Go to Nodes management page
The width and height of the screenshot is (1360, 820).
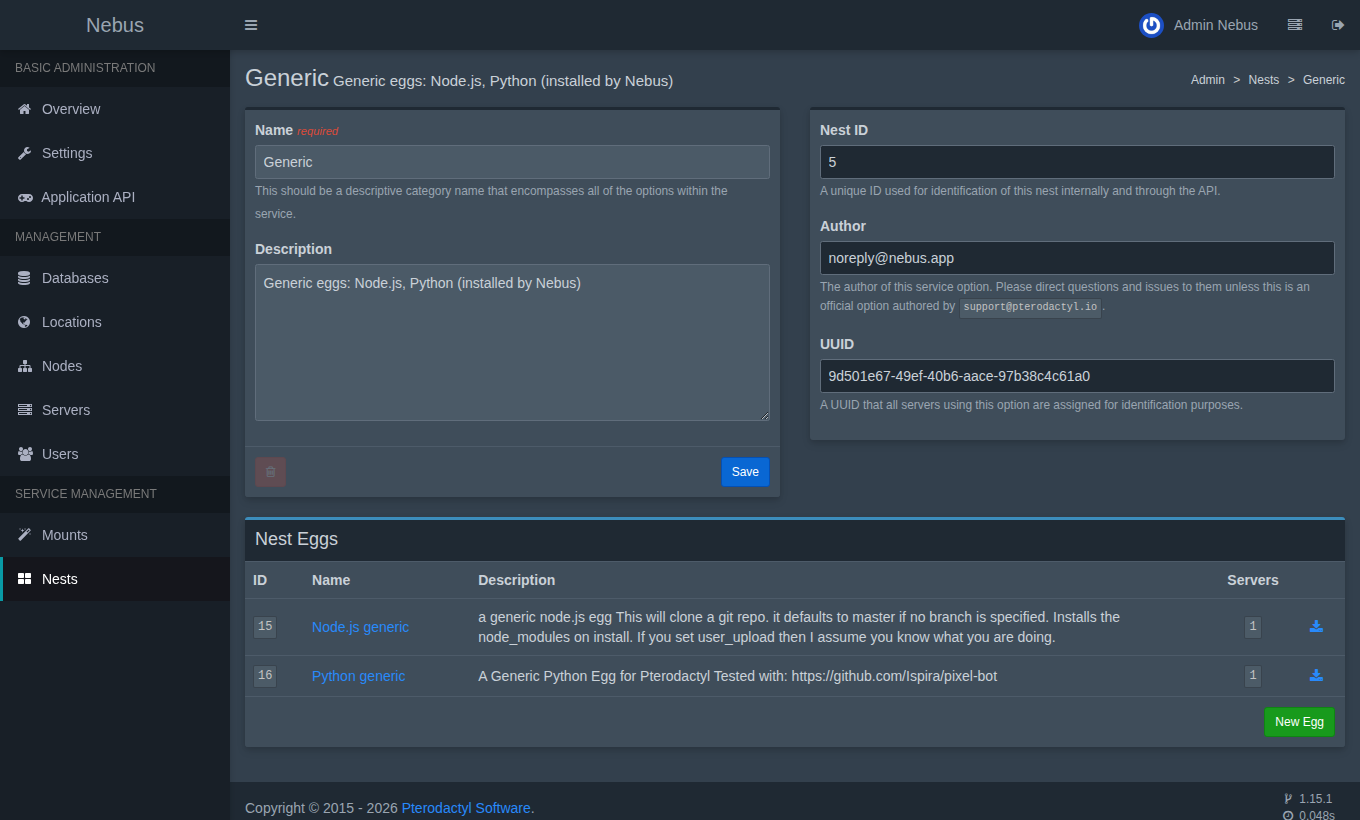(x=115, y=366)
